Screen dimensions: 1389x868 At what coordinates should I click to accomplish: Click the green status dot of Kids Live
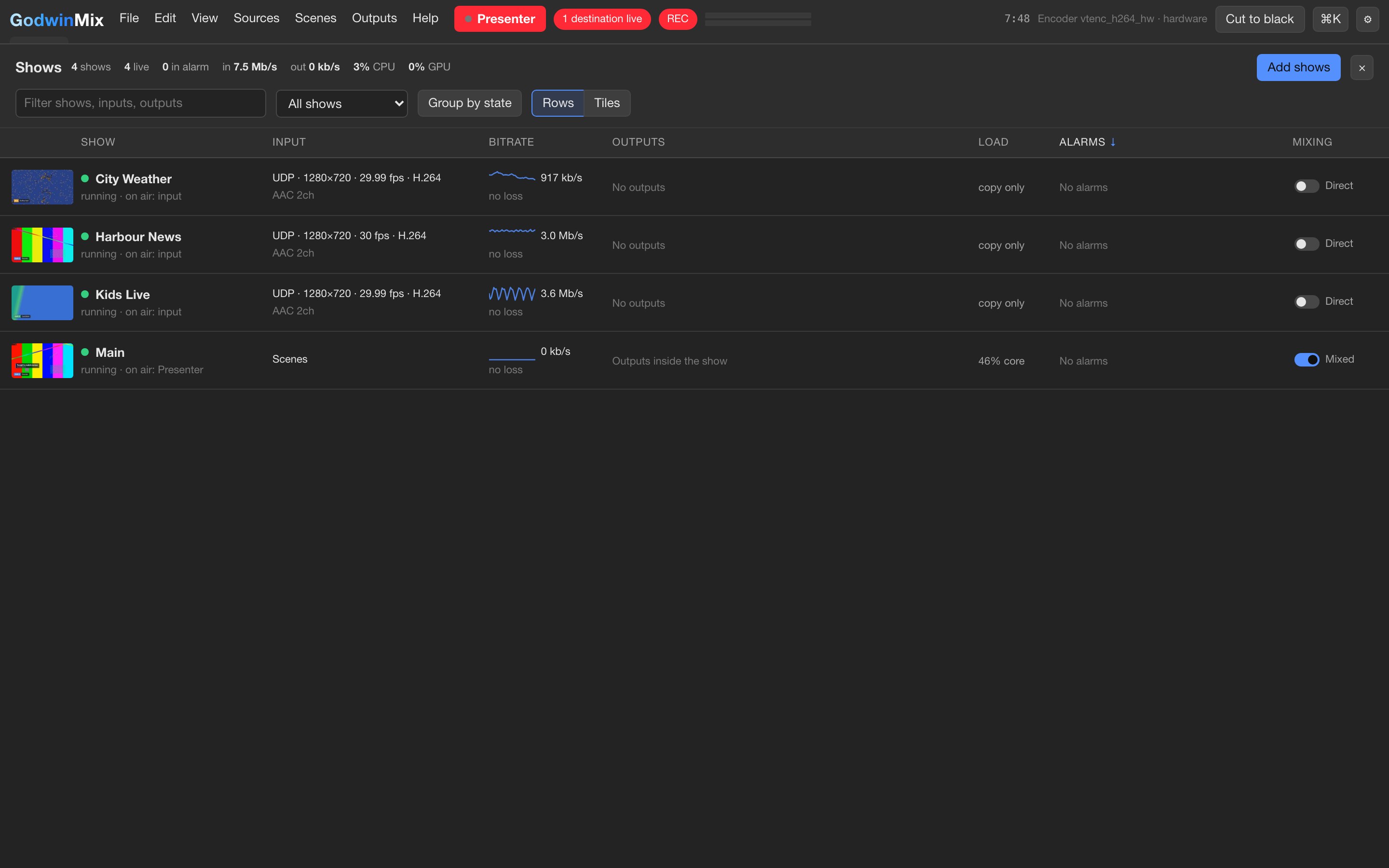85,295
